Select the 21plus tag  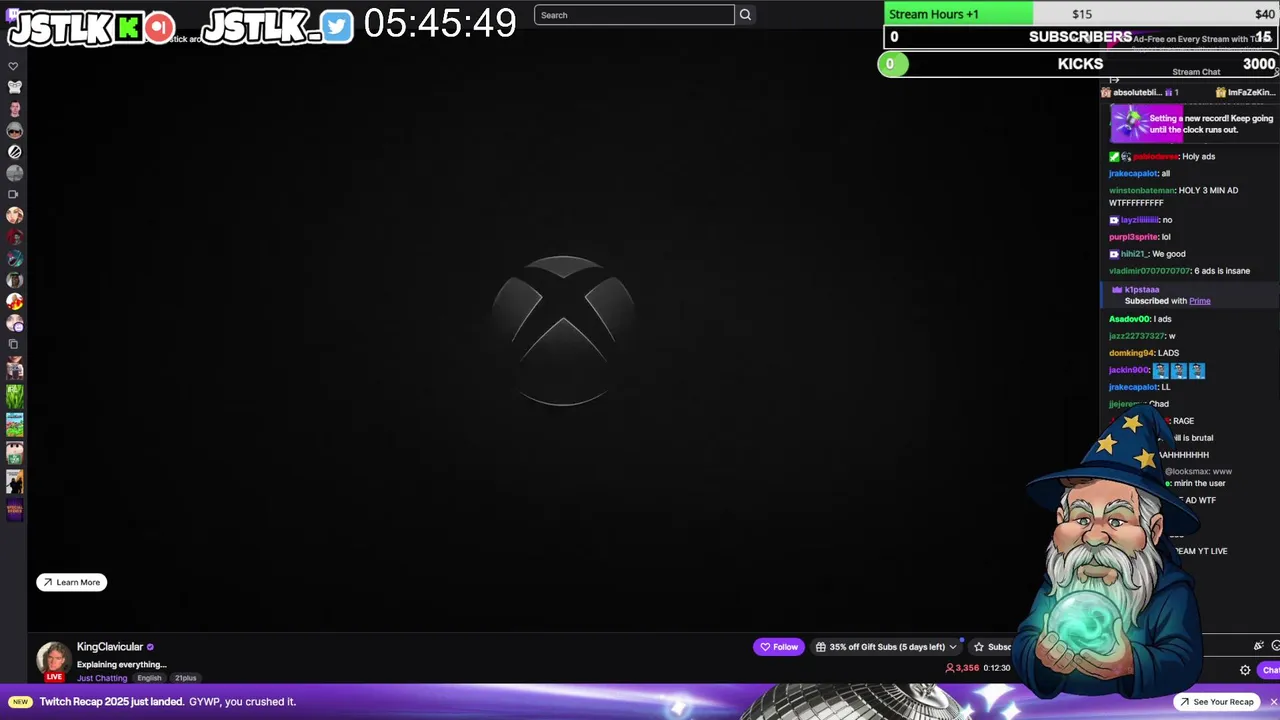pyautogui.click(x=185, y=678)
